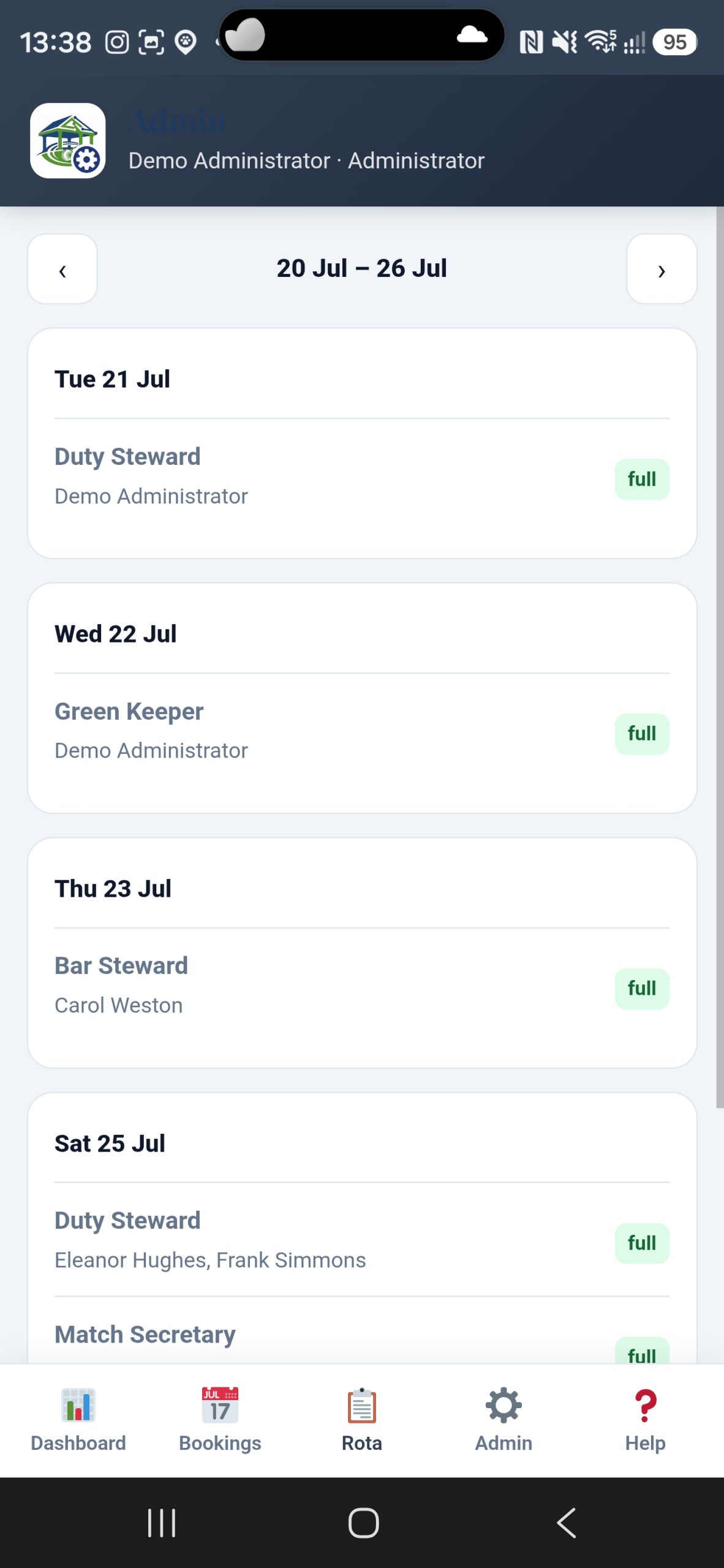Tap the Rota clipboard icon
The width and height of the screenshot is (724, 1568).
click(362, 1405)
